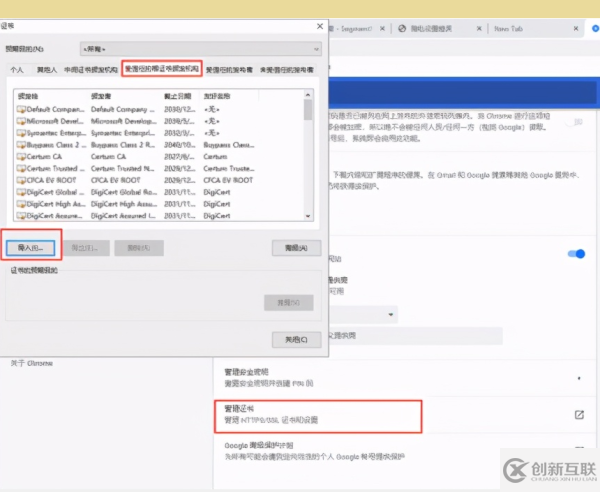Close the middle Chrome tab with globe icon
This screenshot has height=492, width=600.
[x=479, y=29]
